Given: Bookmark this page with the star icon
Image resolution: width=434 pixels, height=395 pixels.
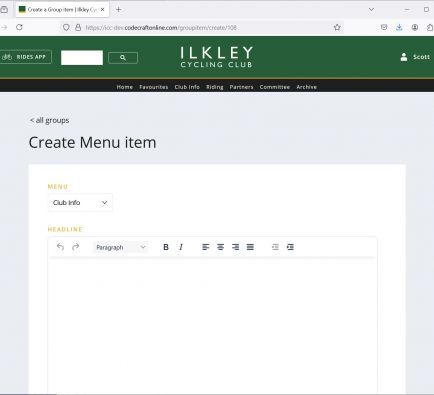Looking at the screenshot, I should point(337,27).
